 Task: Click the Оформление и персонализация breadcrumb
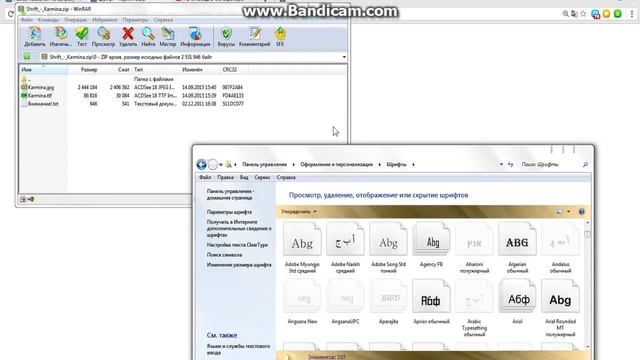[336, 164]
